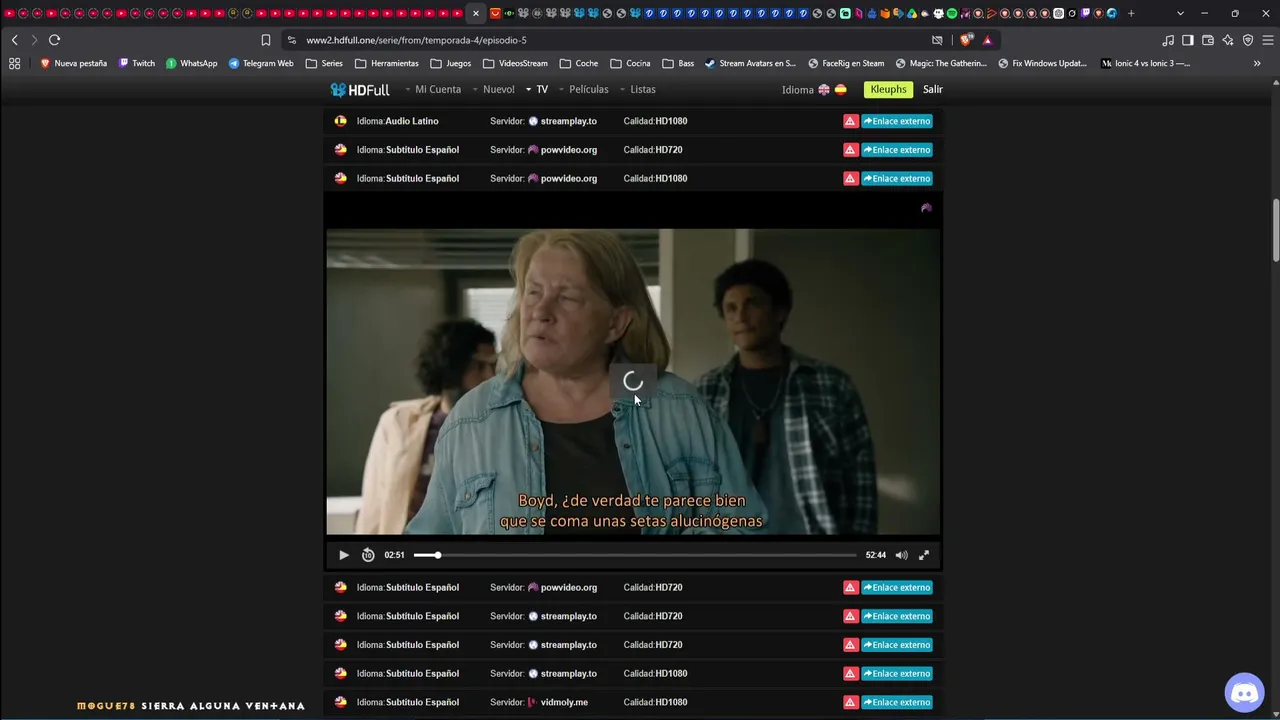Open the Nueva pestaña bookmark
The width and height of the screenshot is (1280, 720).
point(73,63)
